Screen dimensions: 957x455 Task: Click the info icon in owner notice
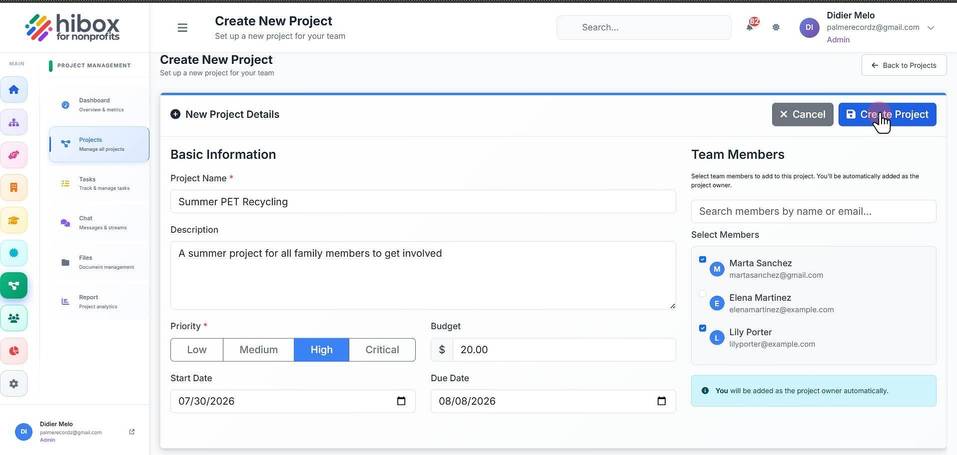point(705,390)
